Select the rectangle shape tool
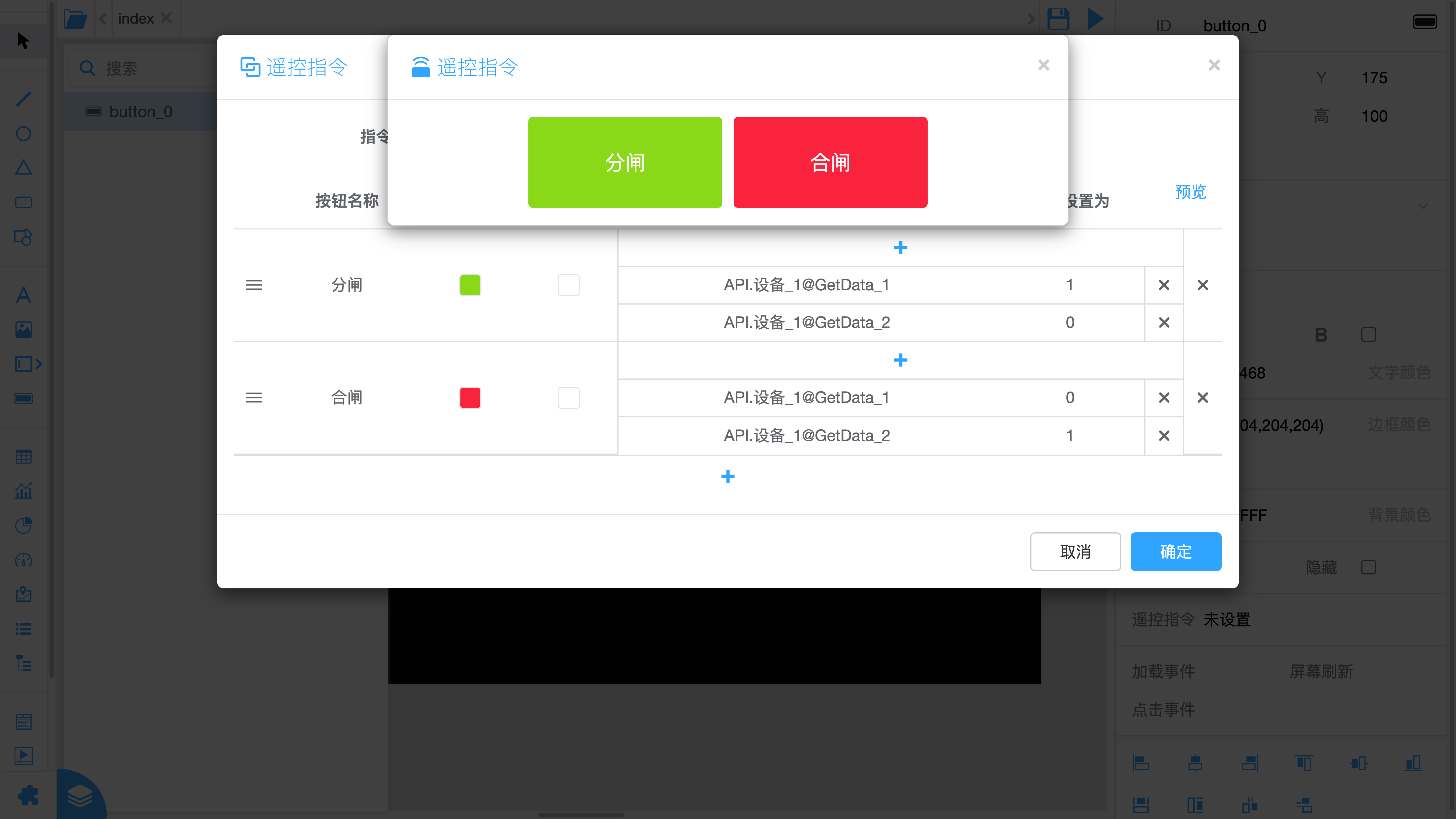The width and height of the screenshot is (1456, 819). [x=23, y=202]
